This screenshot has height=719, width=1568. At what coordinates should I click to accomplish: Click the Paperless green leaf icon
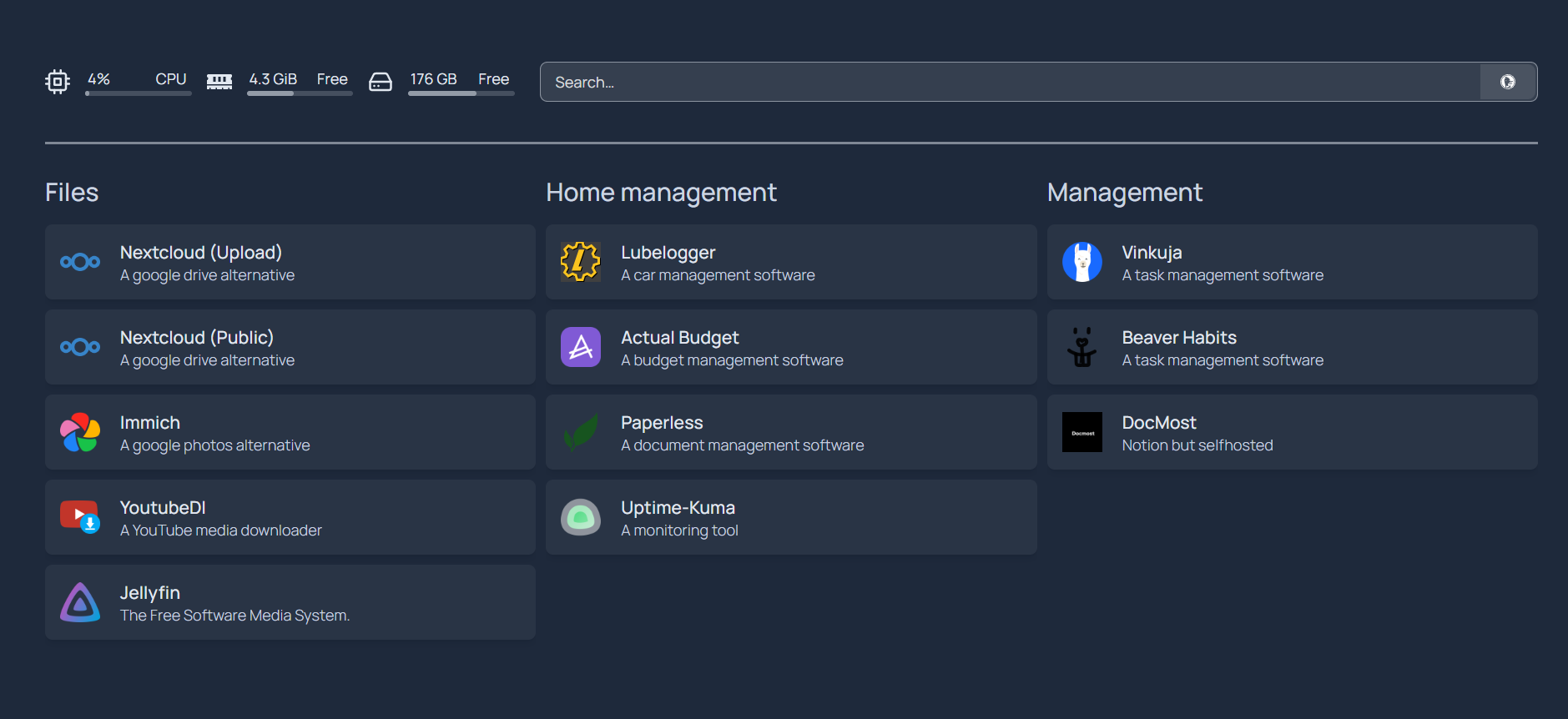tap(581, 432)
